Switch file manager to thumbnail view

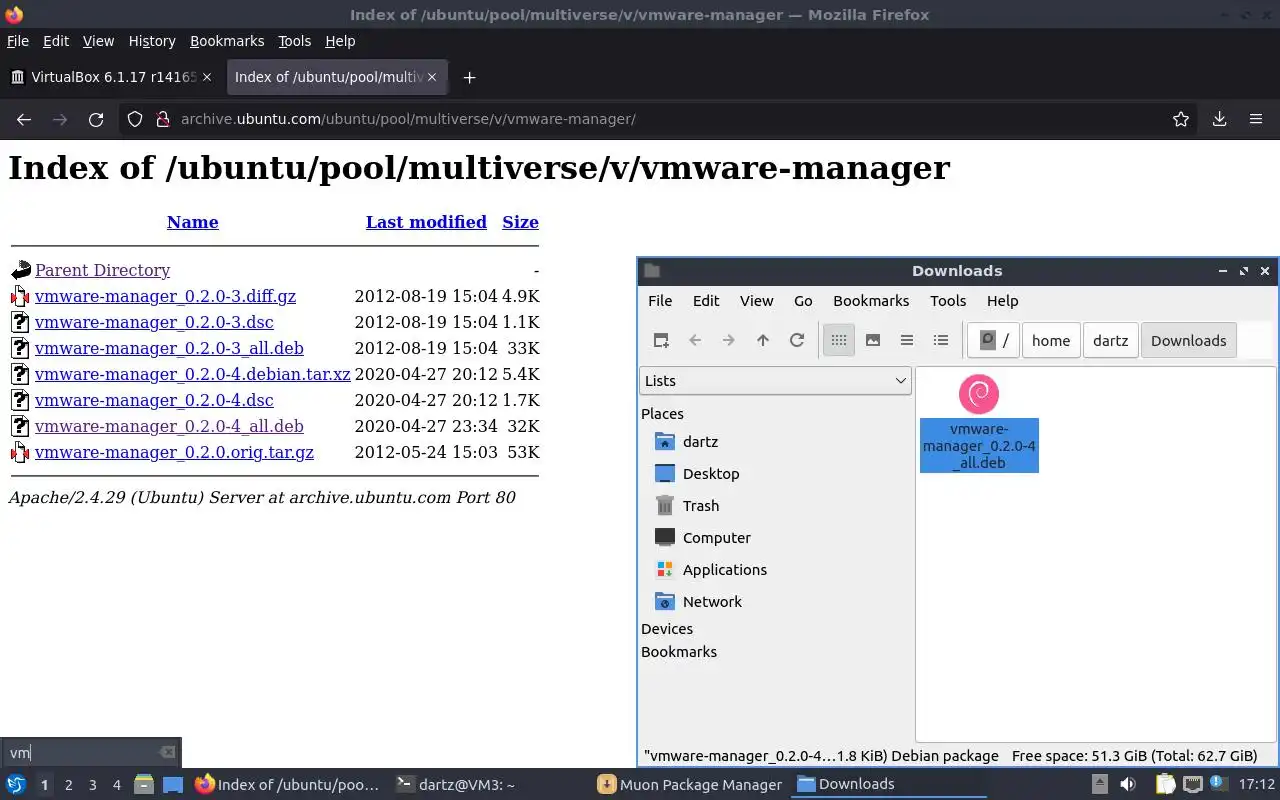point(873,340)
